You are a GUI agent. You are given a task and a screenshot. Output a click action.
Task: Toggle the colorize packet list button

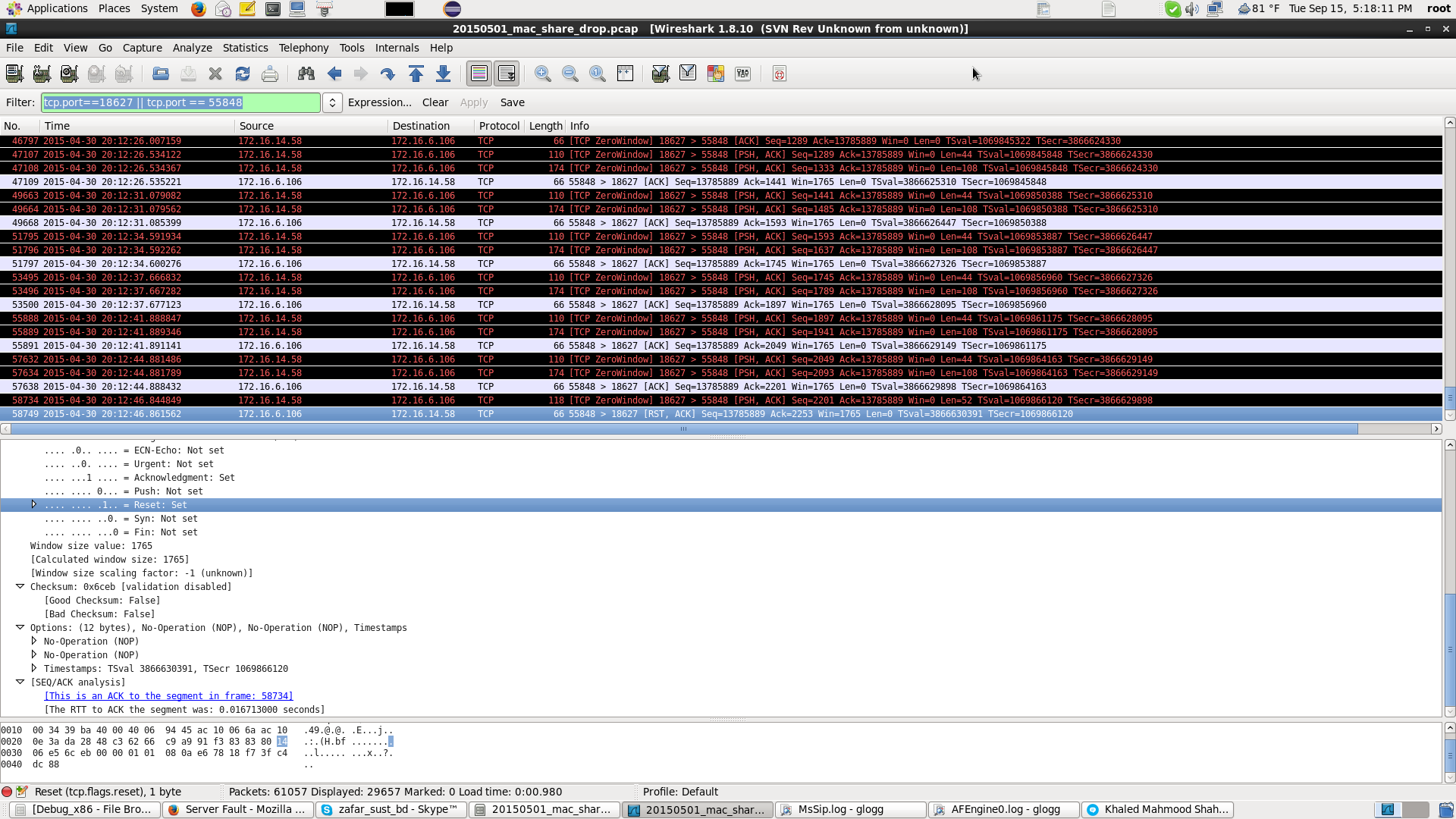coord(479,74)
